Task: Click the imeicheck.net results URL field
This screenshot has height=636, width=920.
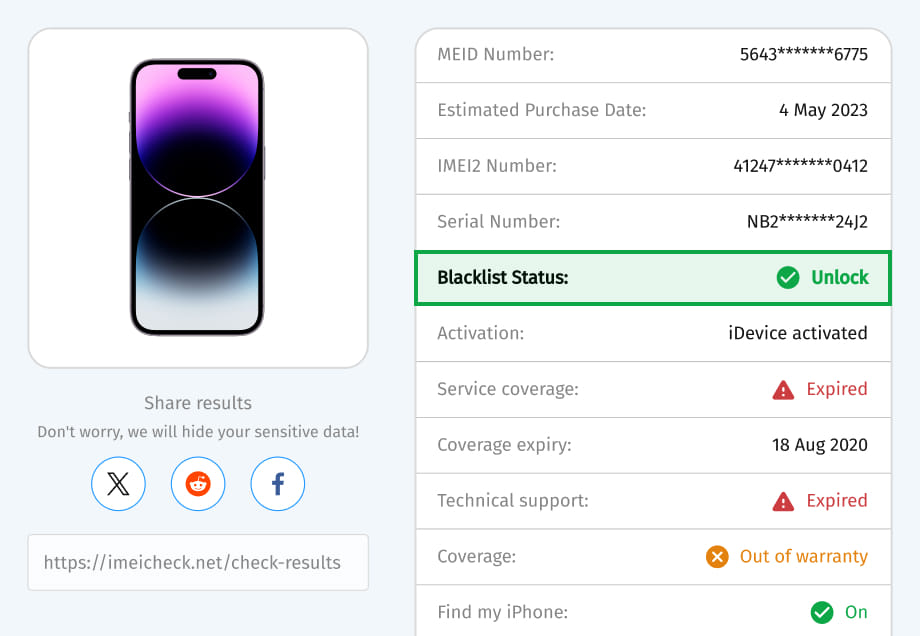Action: click(x=198, y=562)
